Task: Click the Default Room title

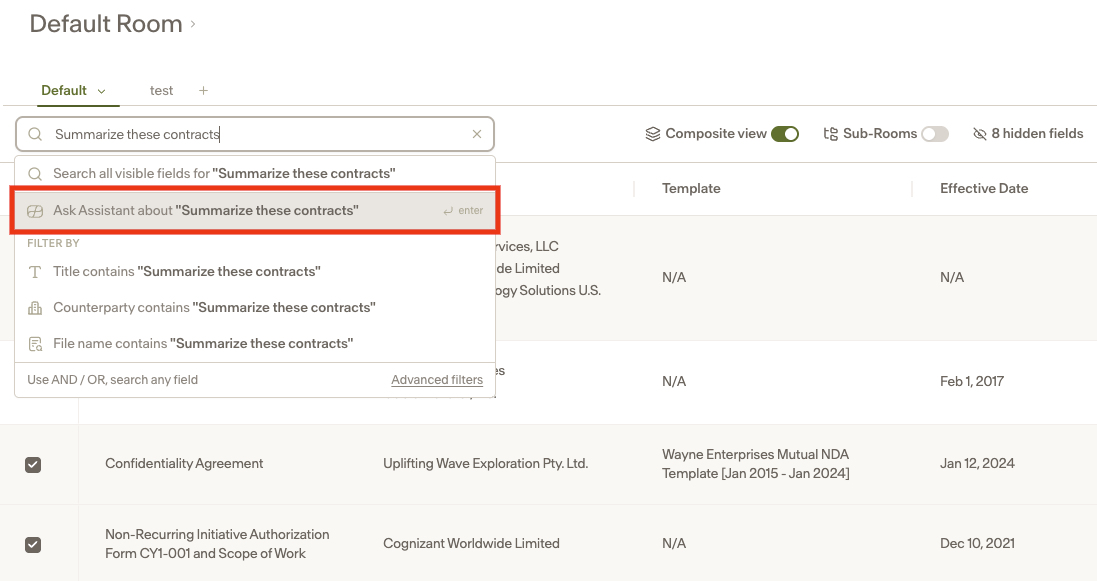Action: point(106,24)
